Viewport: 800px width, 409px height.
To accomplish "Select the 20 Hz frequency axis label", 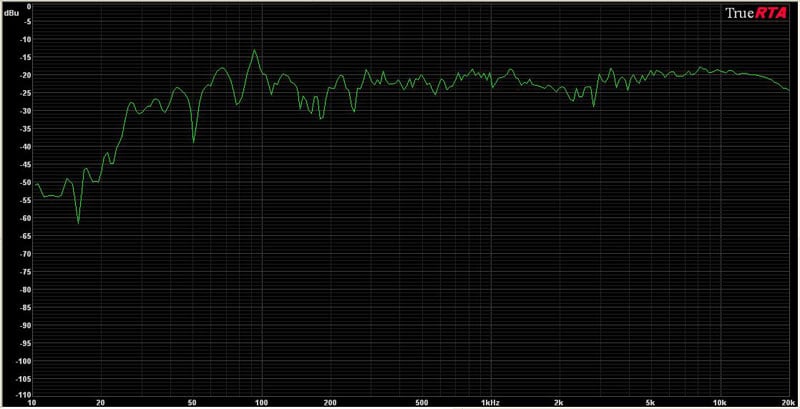I will (100, 402).
